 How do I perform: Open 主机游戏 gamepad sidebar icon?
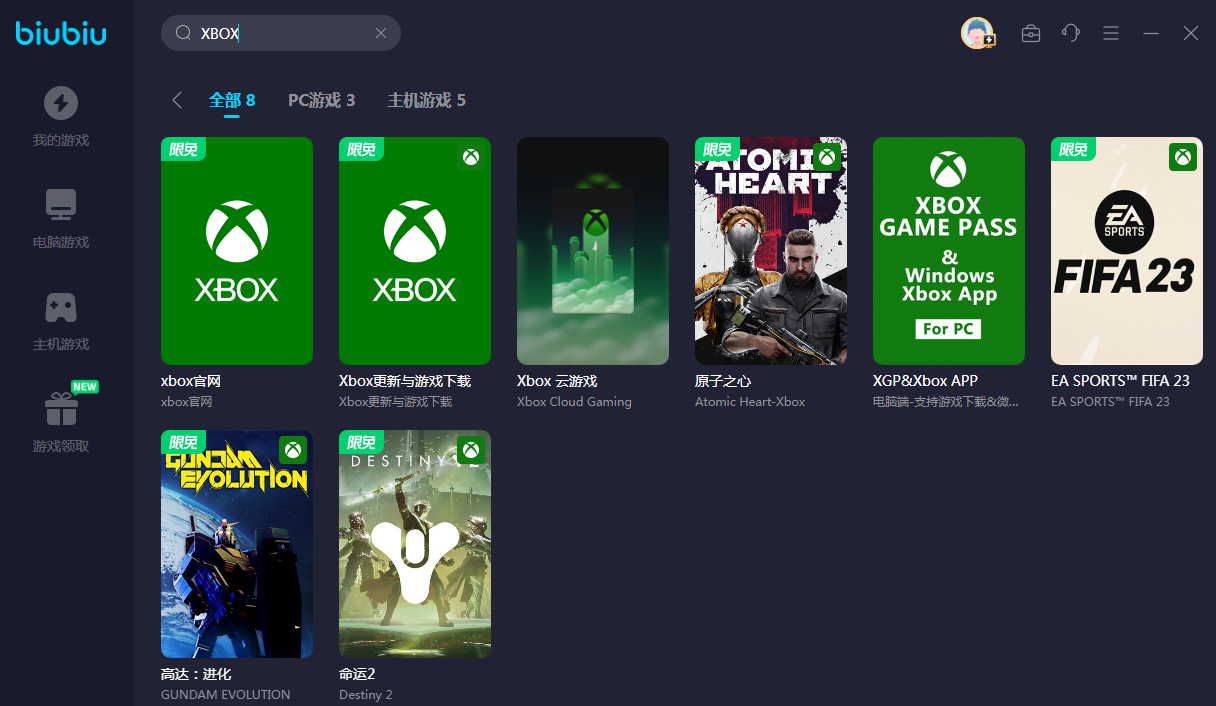pyautogui.click(x=61, y=307)
